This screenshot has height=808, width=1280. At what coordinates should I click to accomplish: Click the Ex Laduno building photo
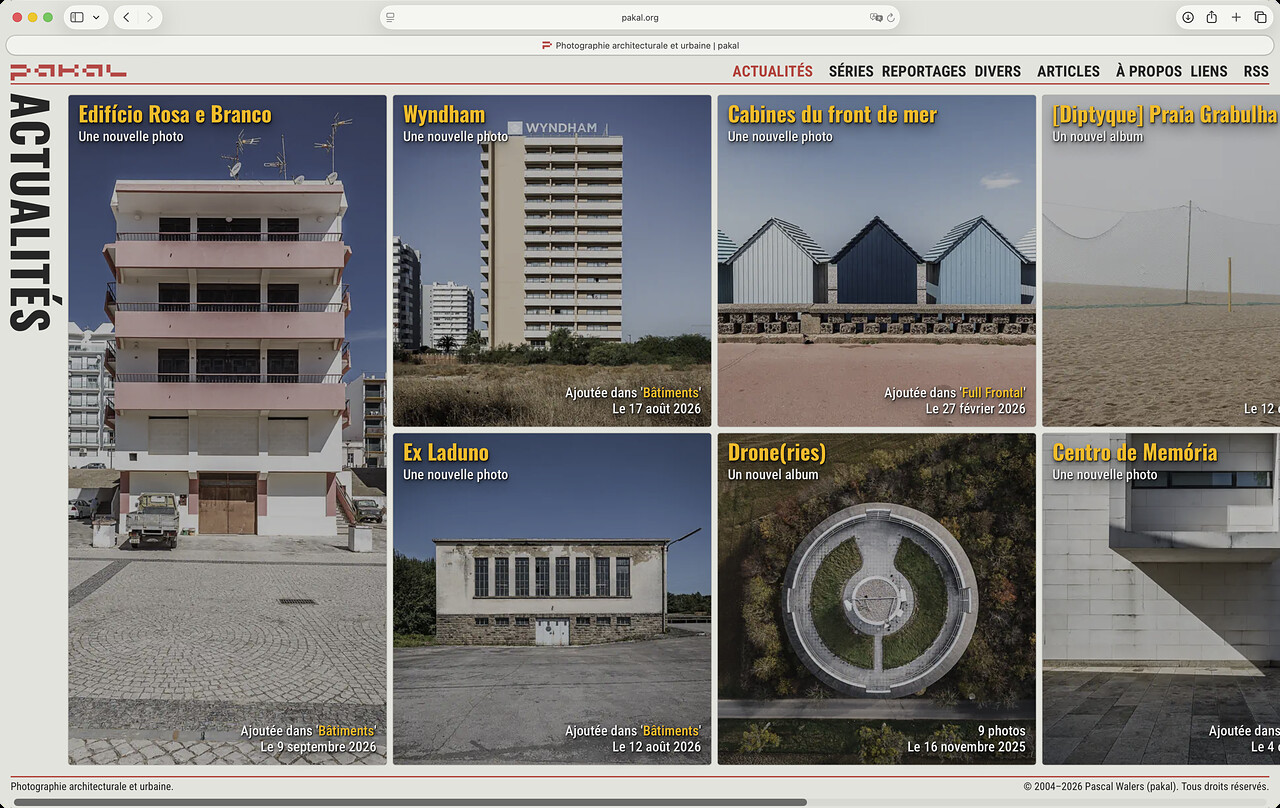pyautogui.click(x=552, y=599)
